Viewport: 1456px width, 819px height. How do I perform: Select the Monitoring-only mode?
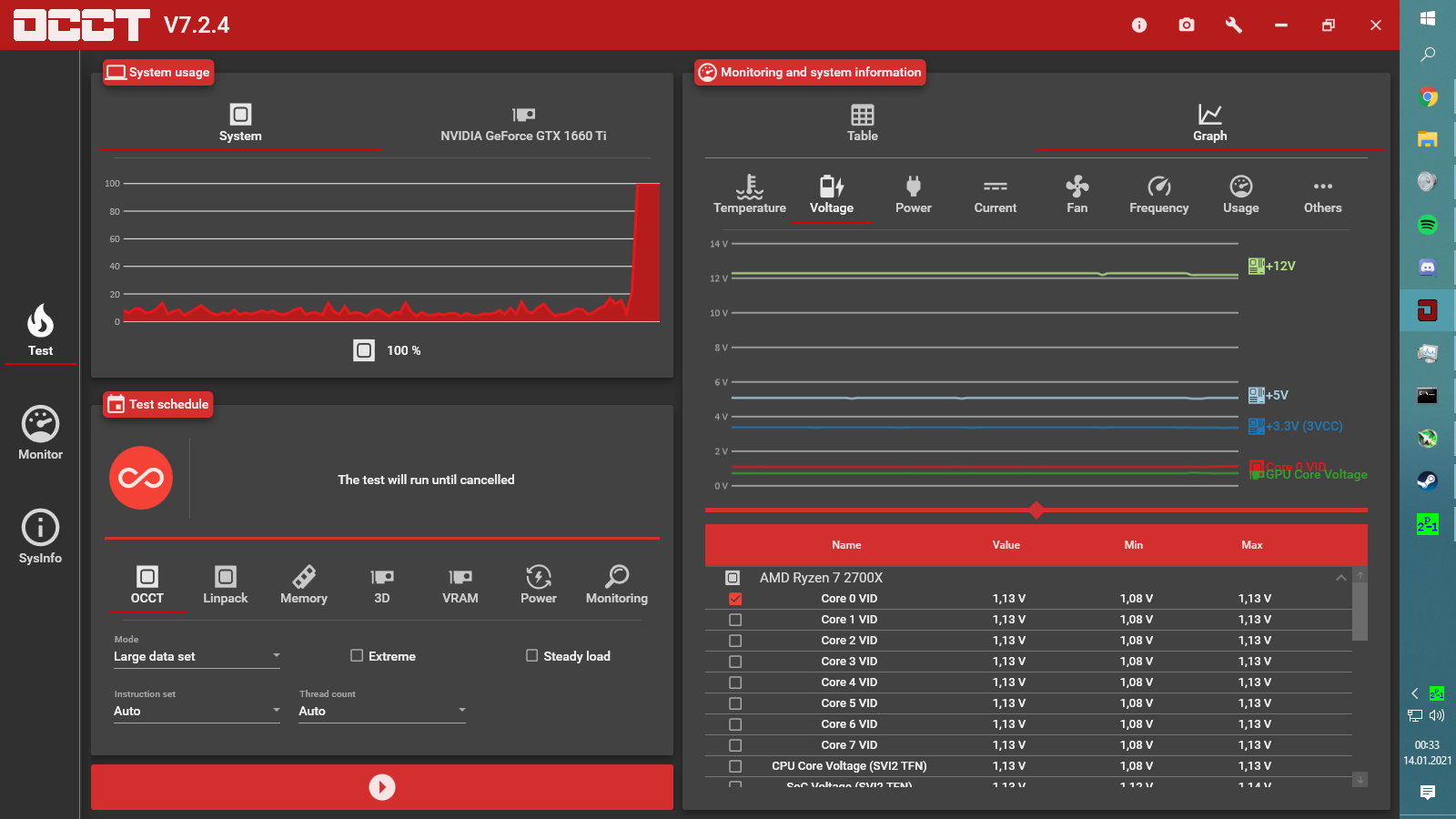pos(617,584)
